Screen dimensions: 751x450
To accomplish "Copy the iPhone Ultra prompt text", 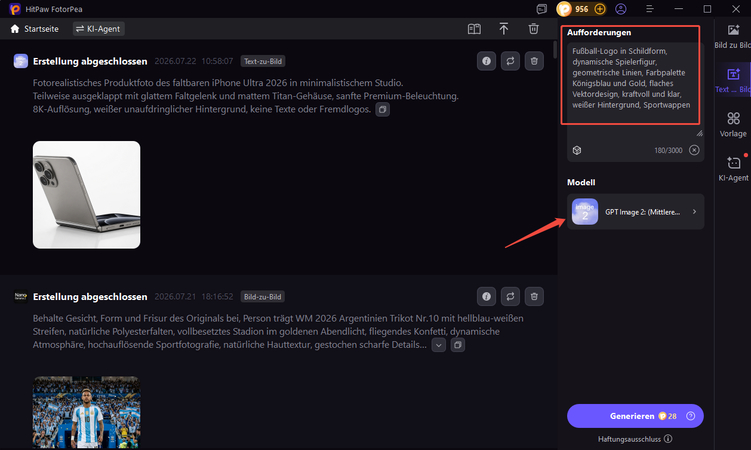I will [x=382, y=110].
